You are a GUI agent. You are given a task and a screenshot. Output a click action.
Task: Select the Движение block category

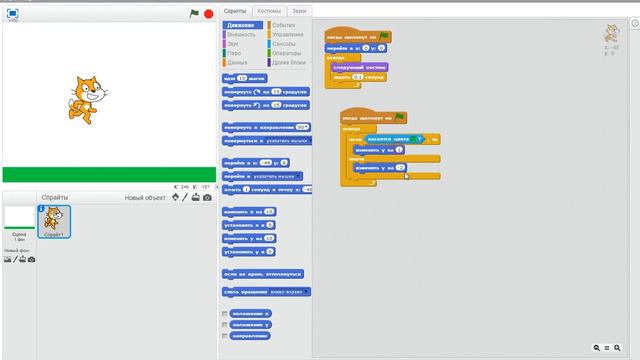pyautogui.click(x=242, y=25)
